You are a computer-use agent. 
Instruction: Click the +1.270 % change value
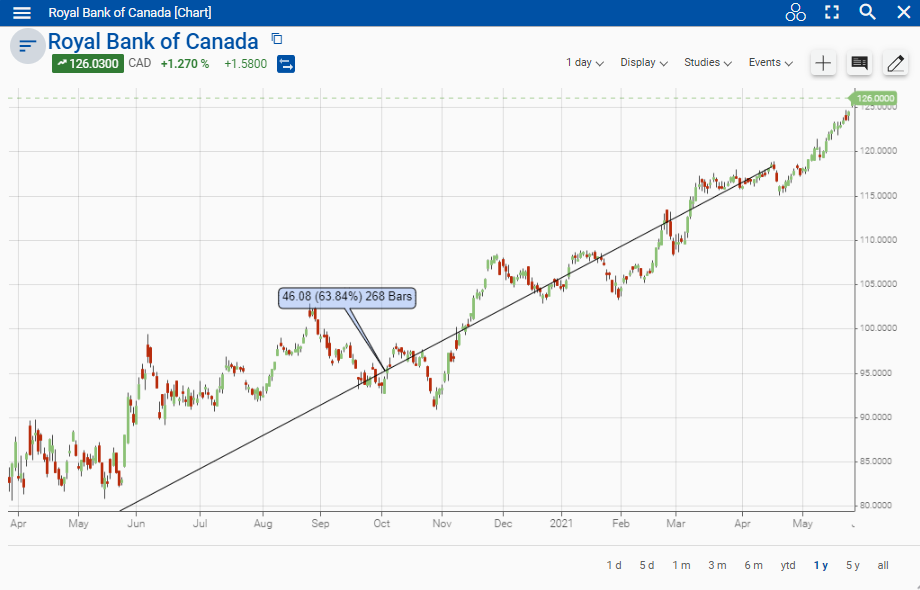pos(185,64)
